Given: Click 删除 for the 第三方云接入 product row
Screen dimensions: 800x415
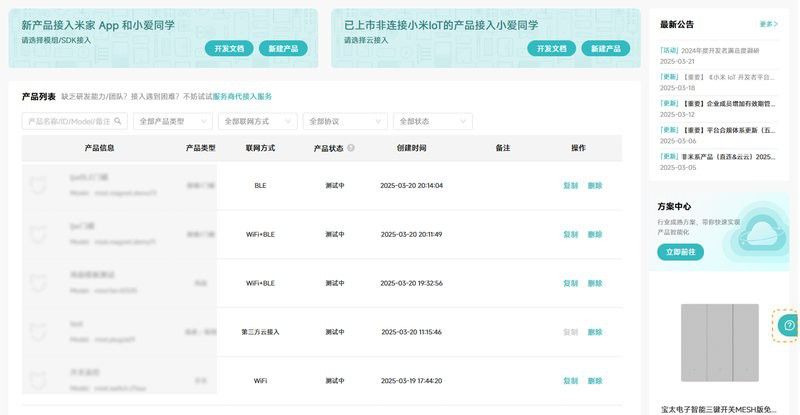Looking at the screenshot, I should pos(595,332).
